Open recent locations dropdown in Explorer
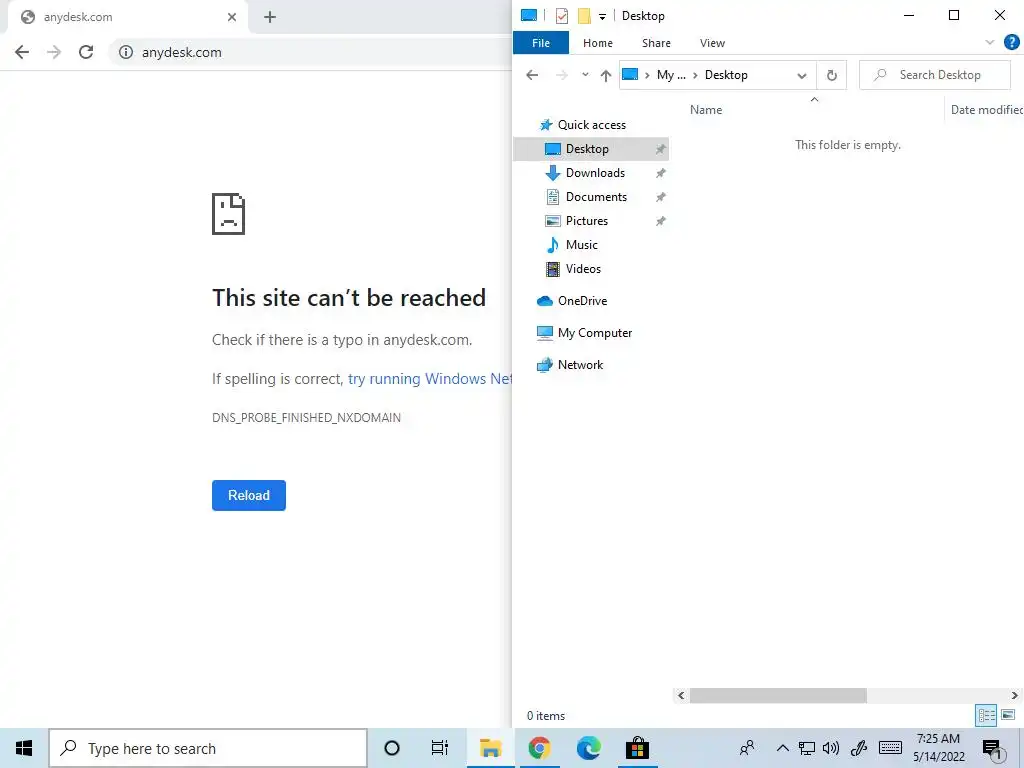Image resolution: width=1024 pixels, height=768 pixels. [585, 75]
